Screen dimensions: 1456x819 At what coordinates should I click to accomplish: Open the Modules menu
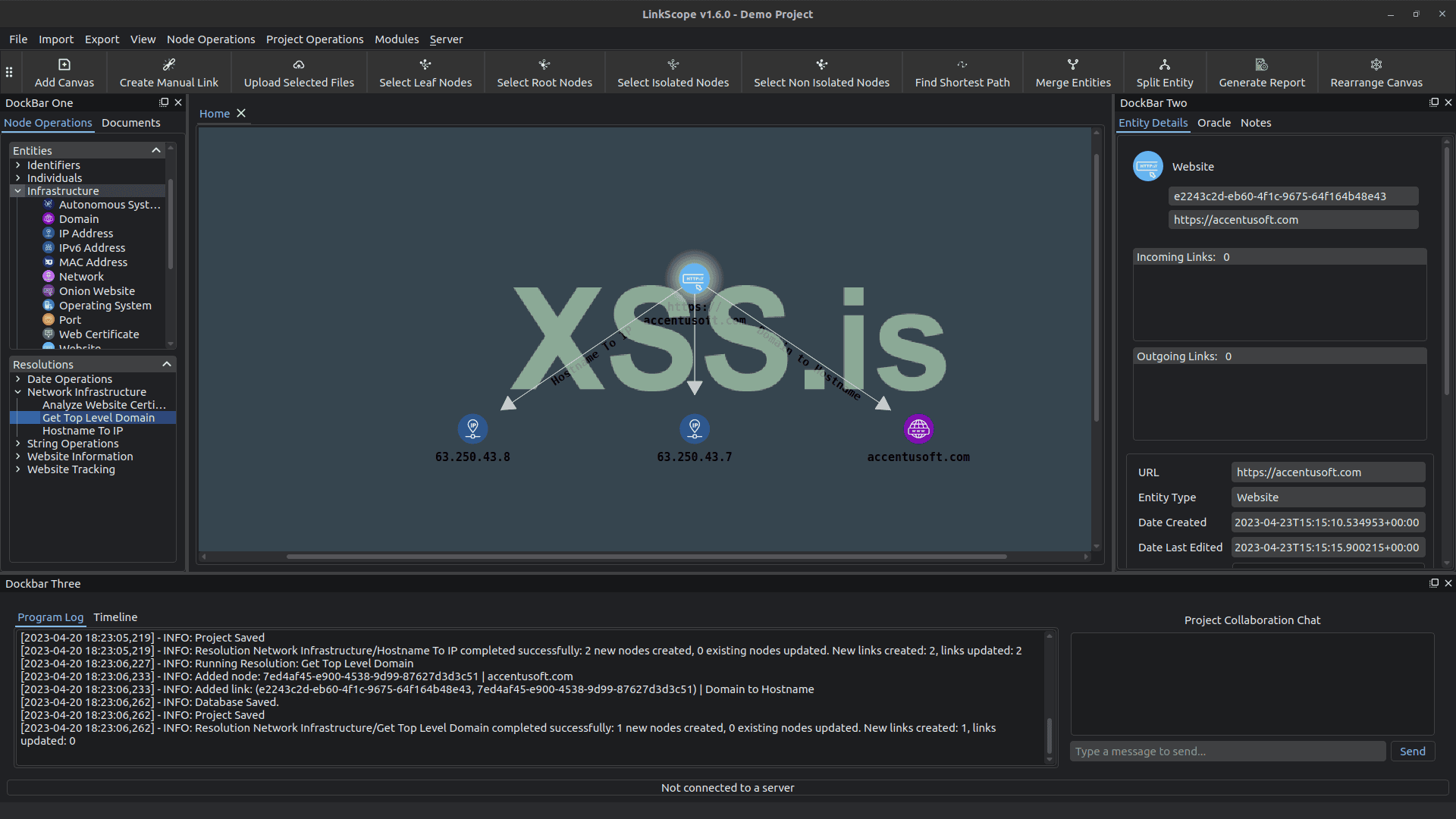coord(396,39)
